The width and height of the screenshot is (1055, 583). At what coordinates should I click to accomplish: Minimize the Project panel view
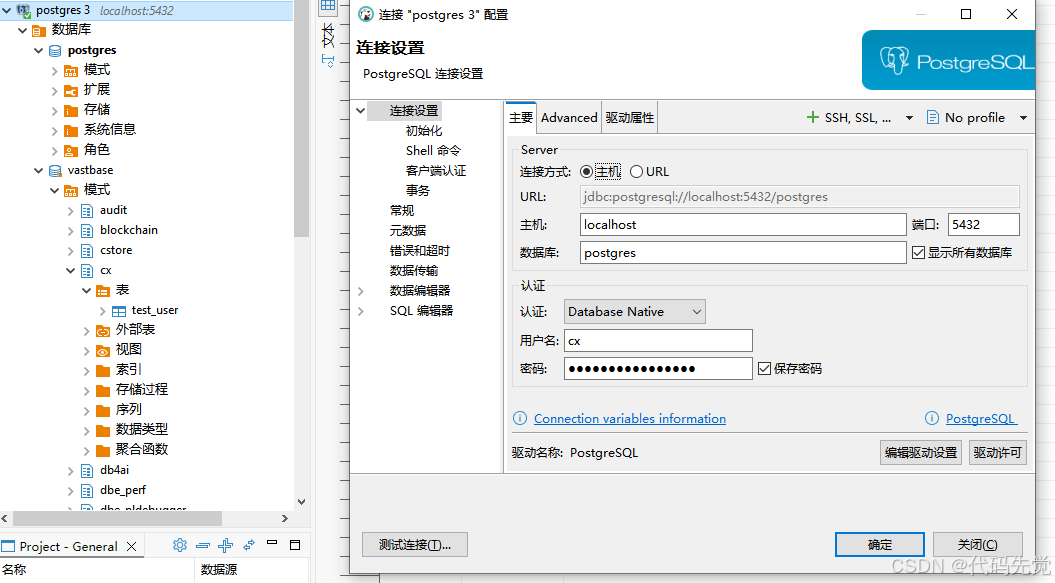[x=272, y=543]
